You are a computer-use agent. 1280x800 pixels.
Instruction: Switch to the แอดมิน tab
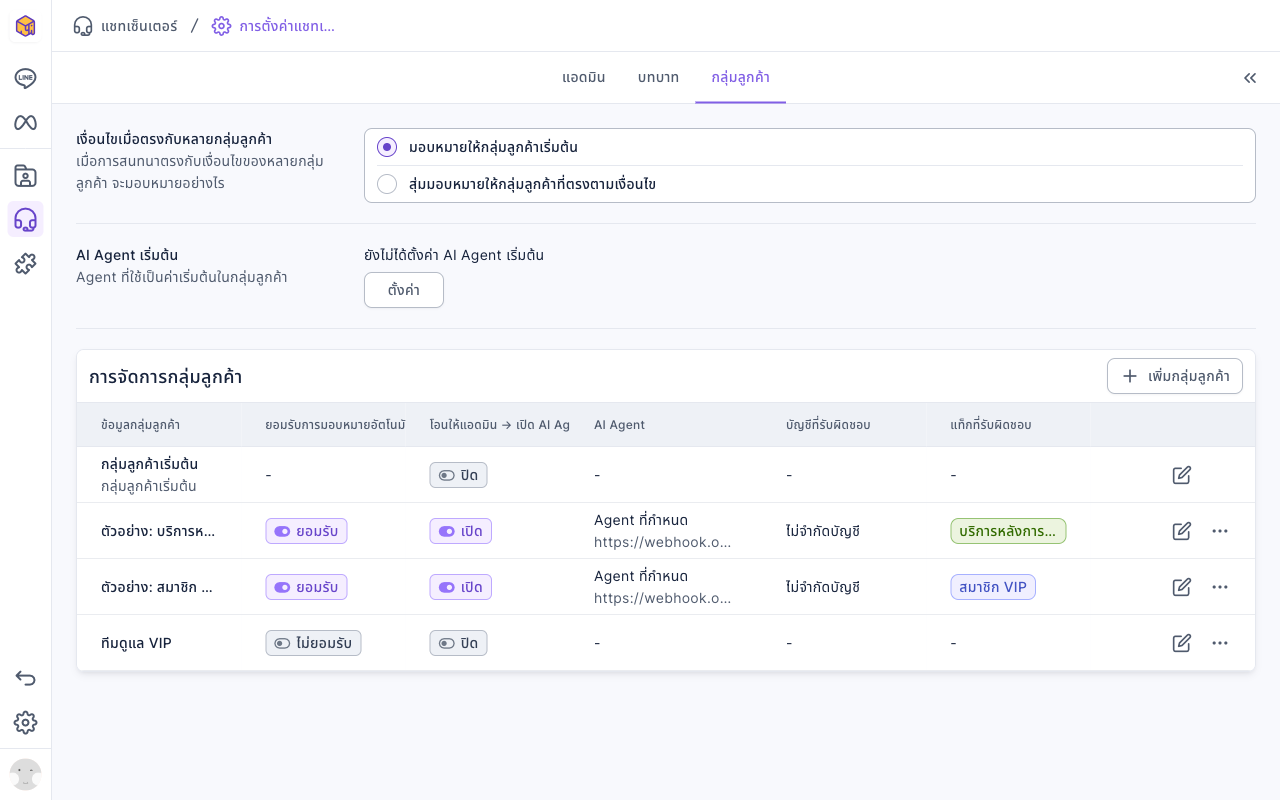point(584,78)
